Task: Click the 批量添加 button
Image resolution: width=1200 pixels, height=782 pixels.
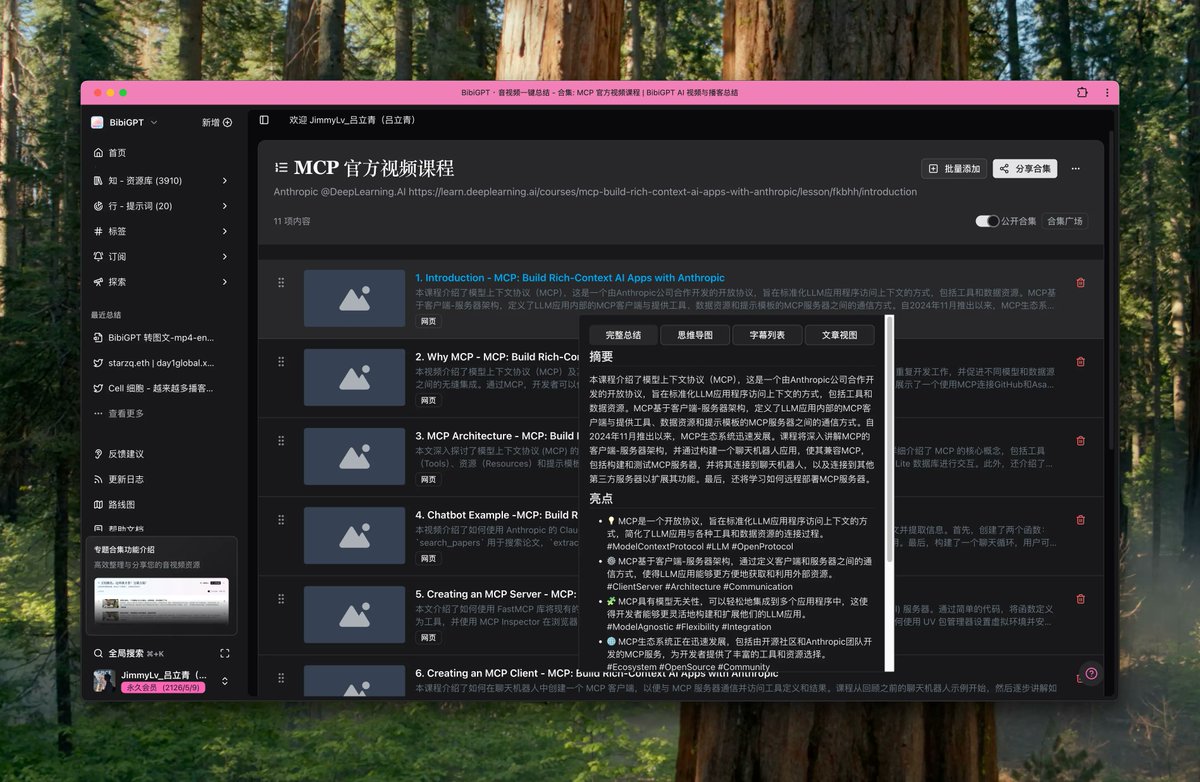Action: [954, 169]
